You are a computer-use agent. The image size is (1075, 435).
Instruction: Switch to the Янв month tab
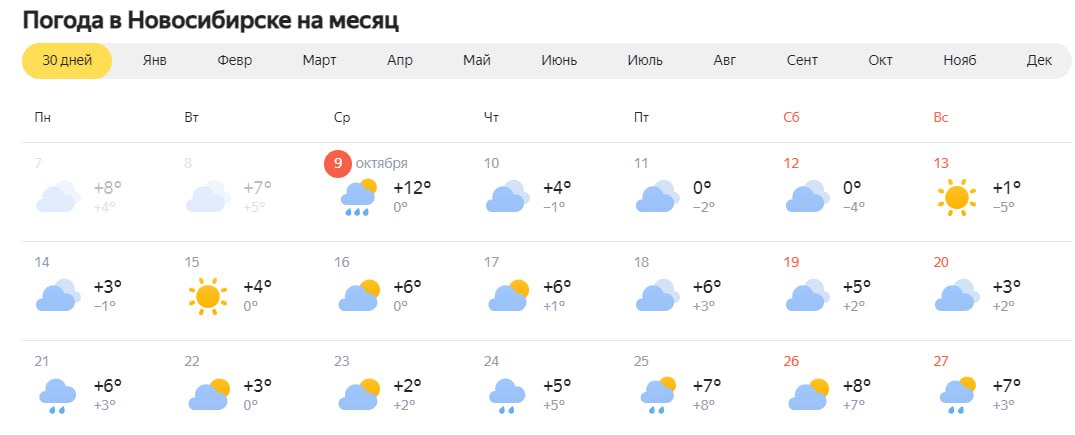[155, 60]
